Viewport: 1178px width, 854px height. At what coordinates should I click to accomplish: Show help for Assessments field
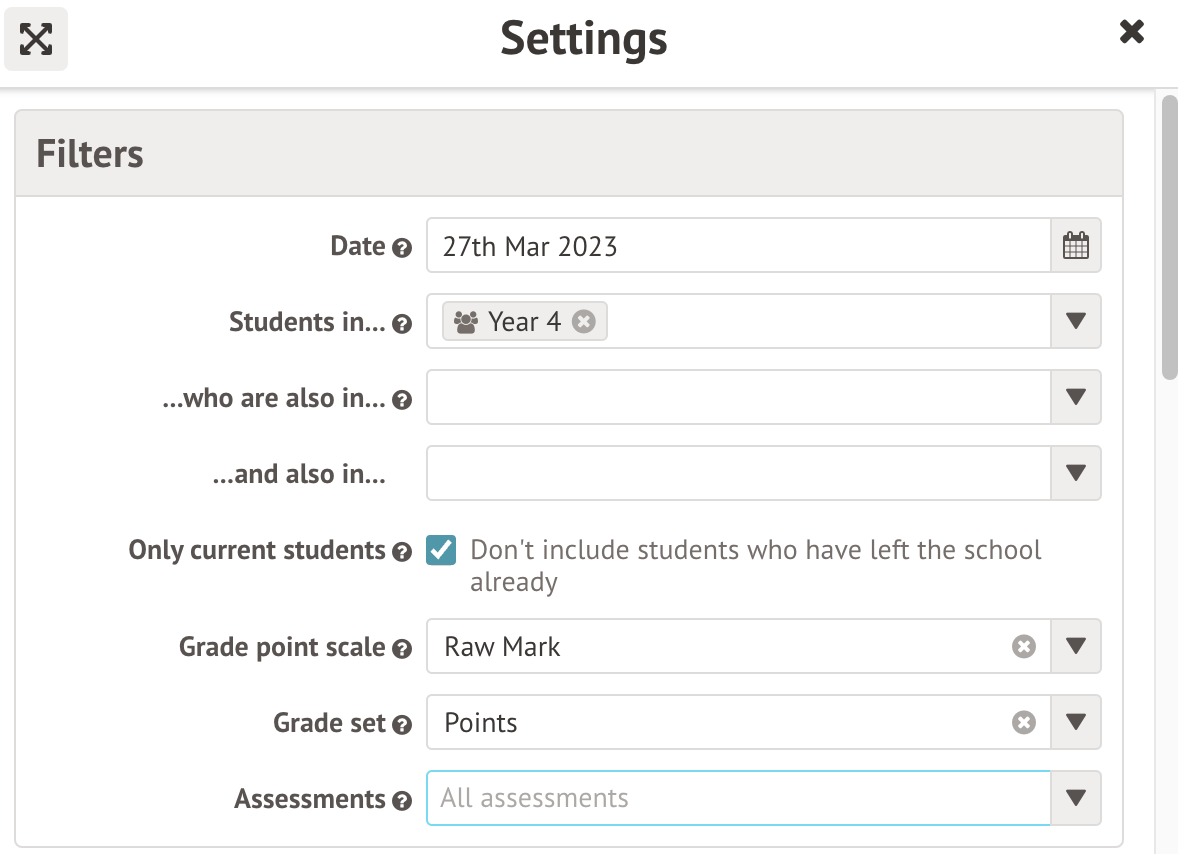pos(402,801)
